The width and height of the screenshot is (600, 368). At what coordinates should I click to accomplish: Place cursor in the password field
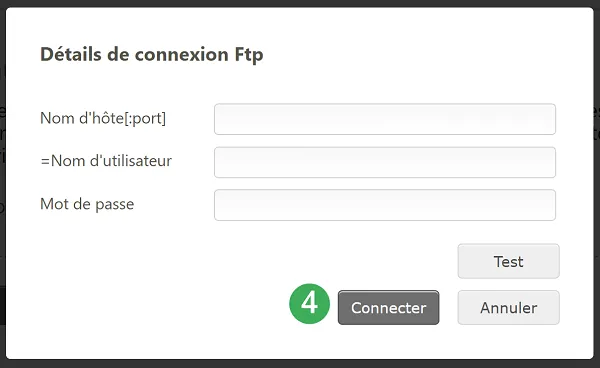point(385,205)
